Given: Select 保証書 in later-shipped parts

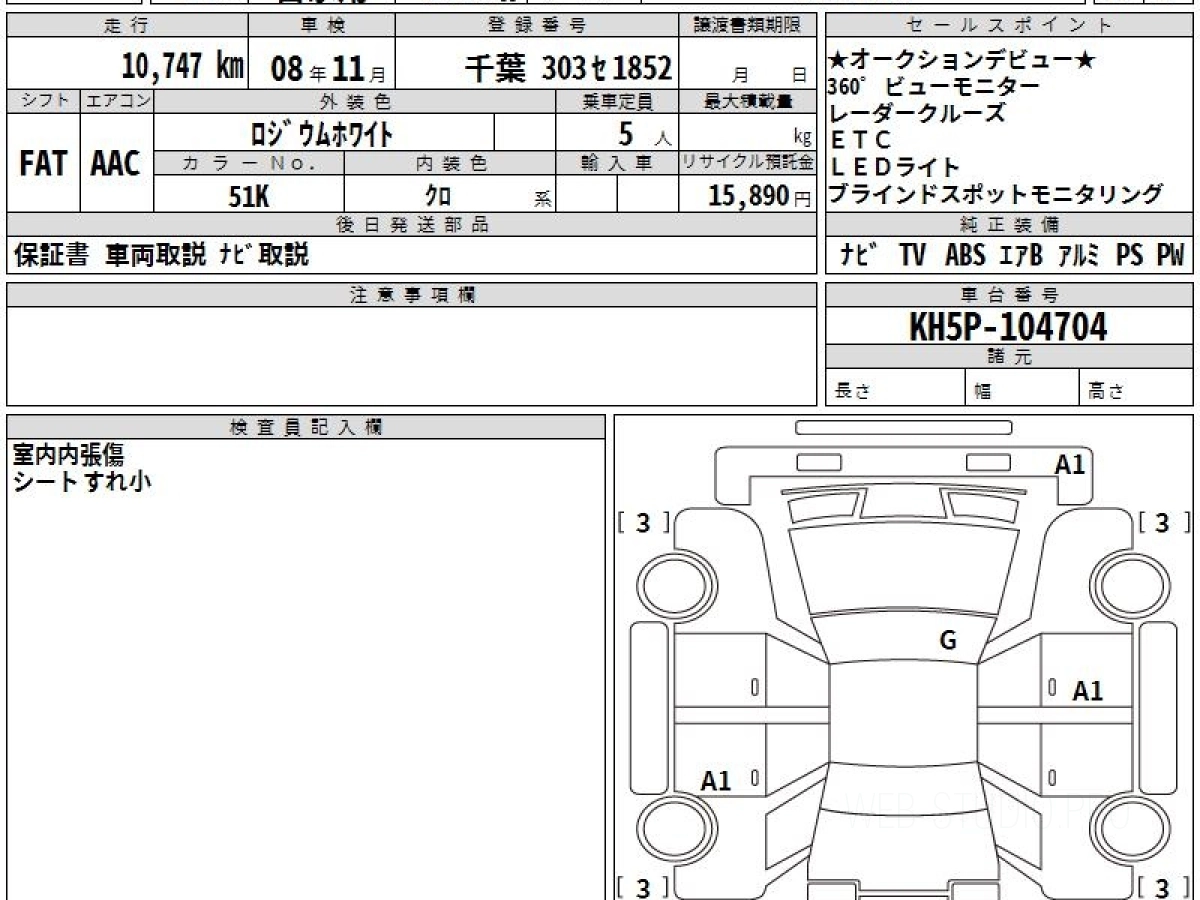Looking at the screenshot, I should (51, 255).
